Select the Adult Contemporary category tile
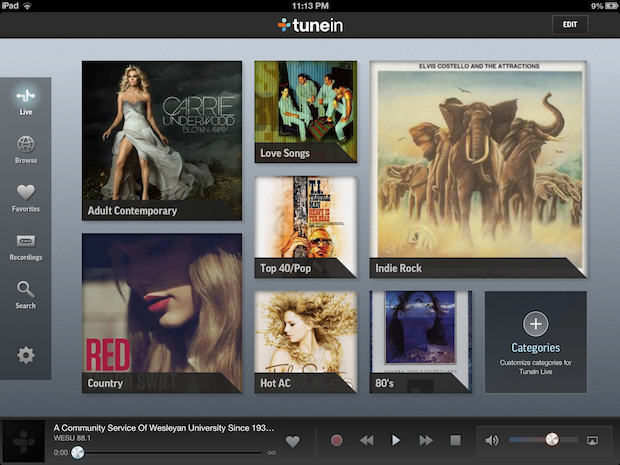Viewport: 620px width, 465px height. (x=162, y=140)
